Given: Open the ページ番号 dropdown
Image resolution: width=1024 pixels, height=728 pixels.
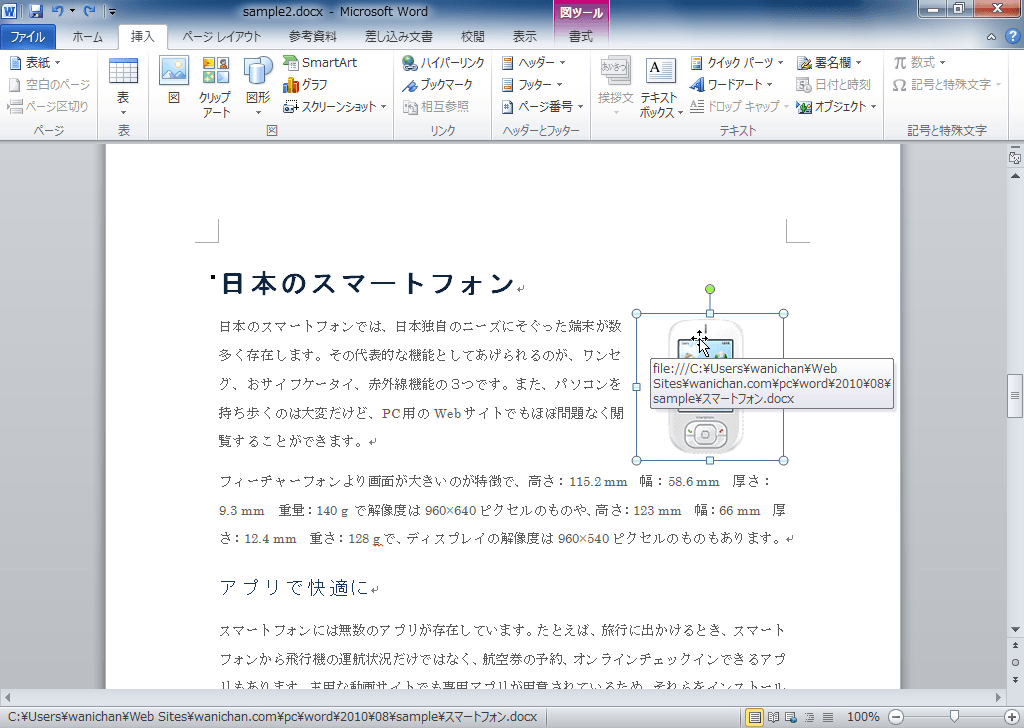Looking at the screenshot, I should pyautogui.click(x=542, y=106).
